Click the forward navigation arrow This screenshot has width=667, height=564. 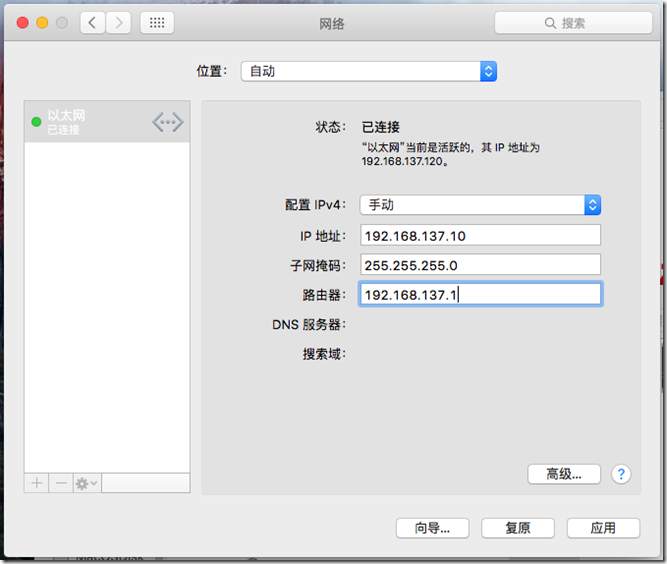[x=119, y=22]
